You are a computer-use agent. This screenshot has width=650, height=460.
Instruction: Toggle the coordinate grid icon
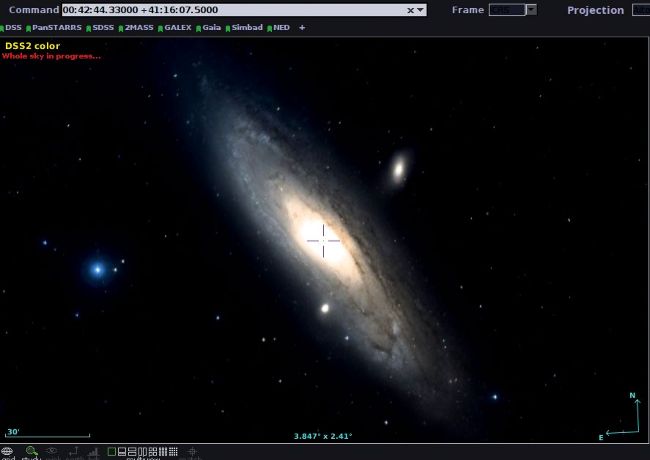click(x=8, y=452)
